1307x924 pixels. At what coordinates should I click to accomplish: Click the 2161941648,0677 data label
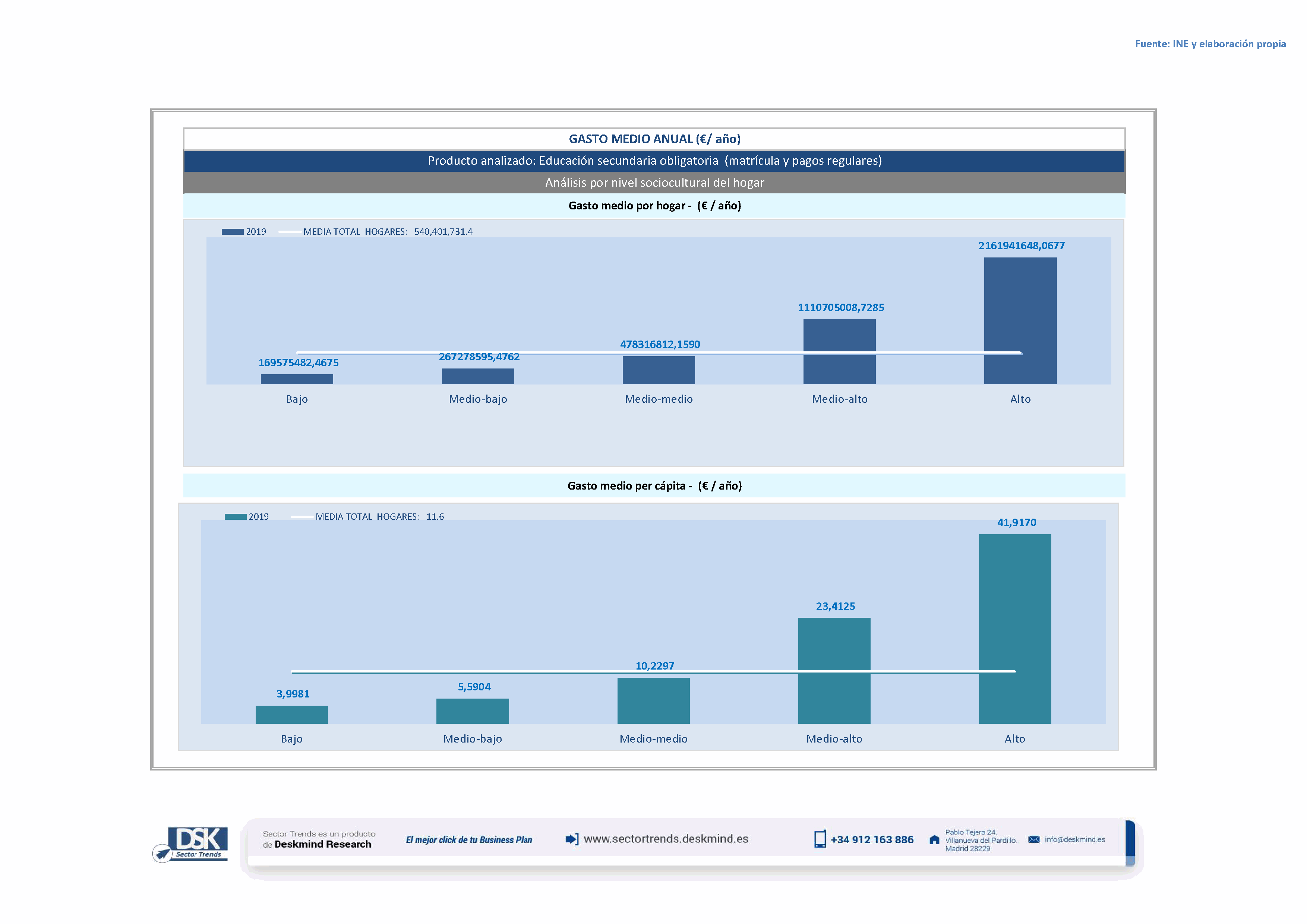click(1021, 246)
